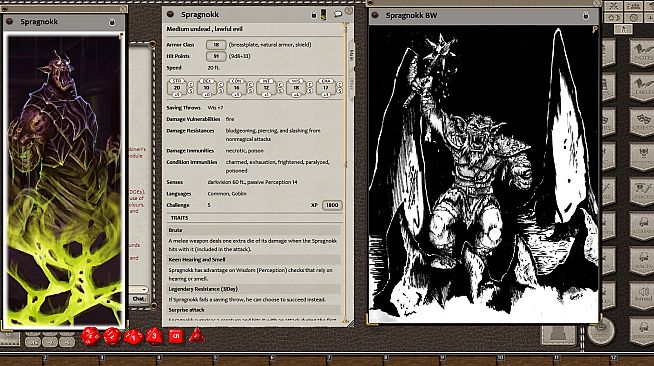Click the WIS ability score box
The width and height of the screenshot is (654, 366).
[296, 88]
